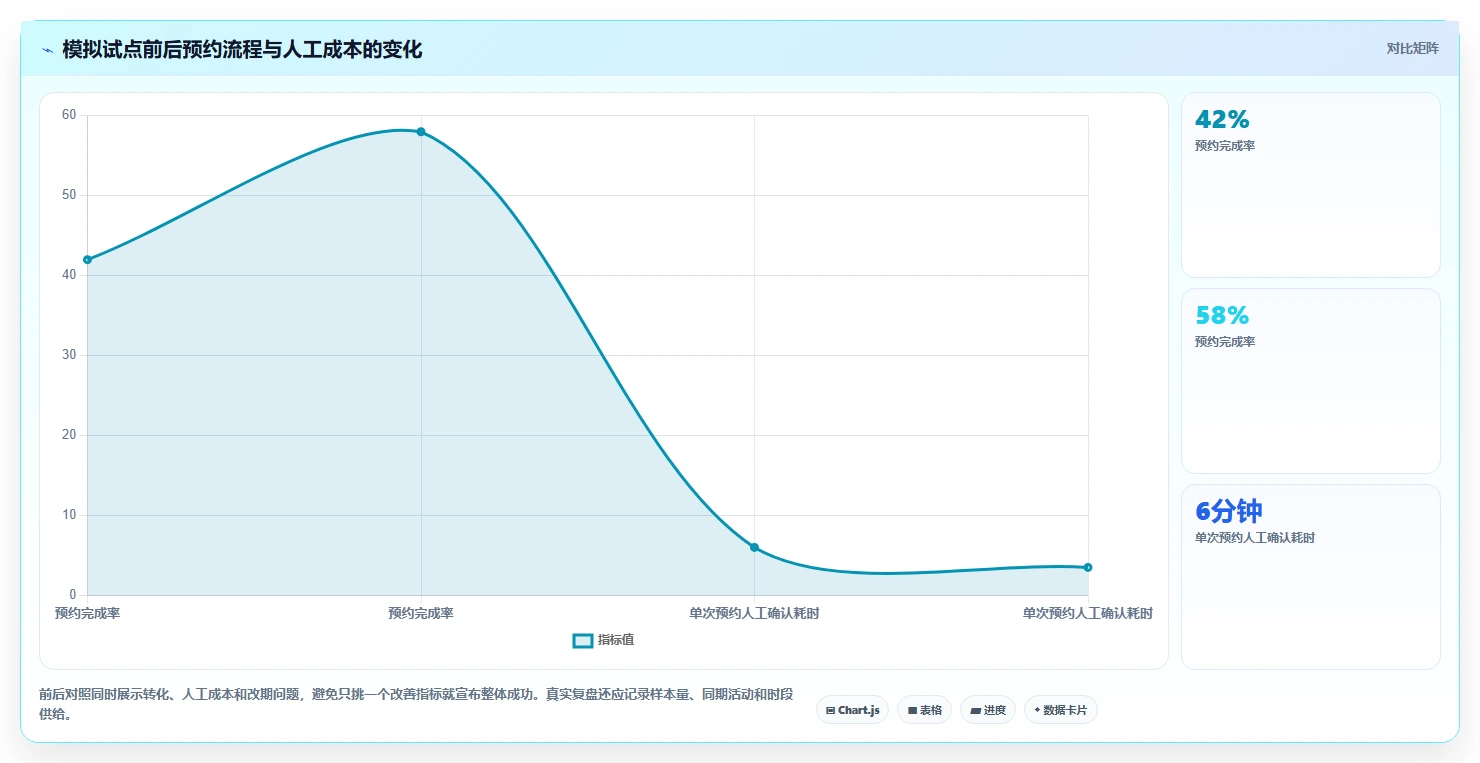Click the chart data point at value 58

tap(421, 132)
